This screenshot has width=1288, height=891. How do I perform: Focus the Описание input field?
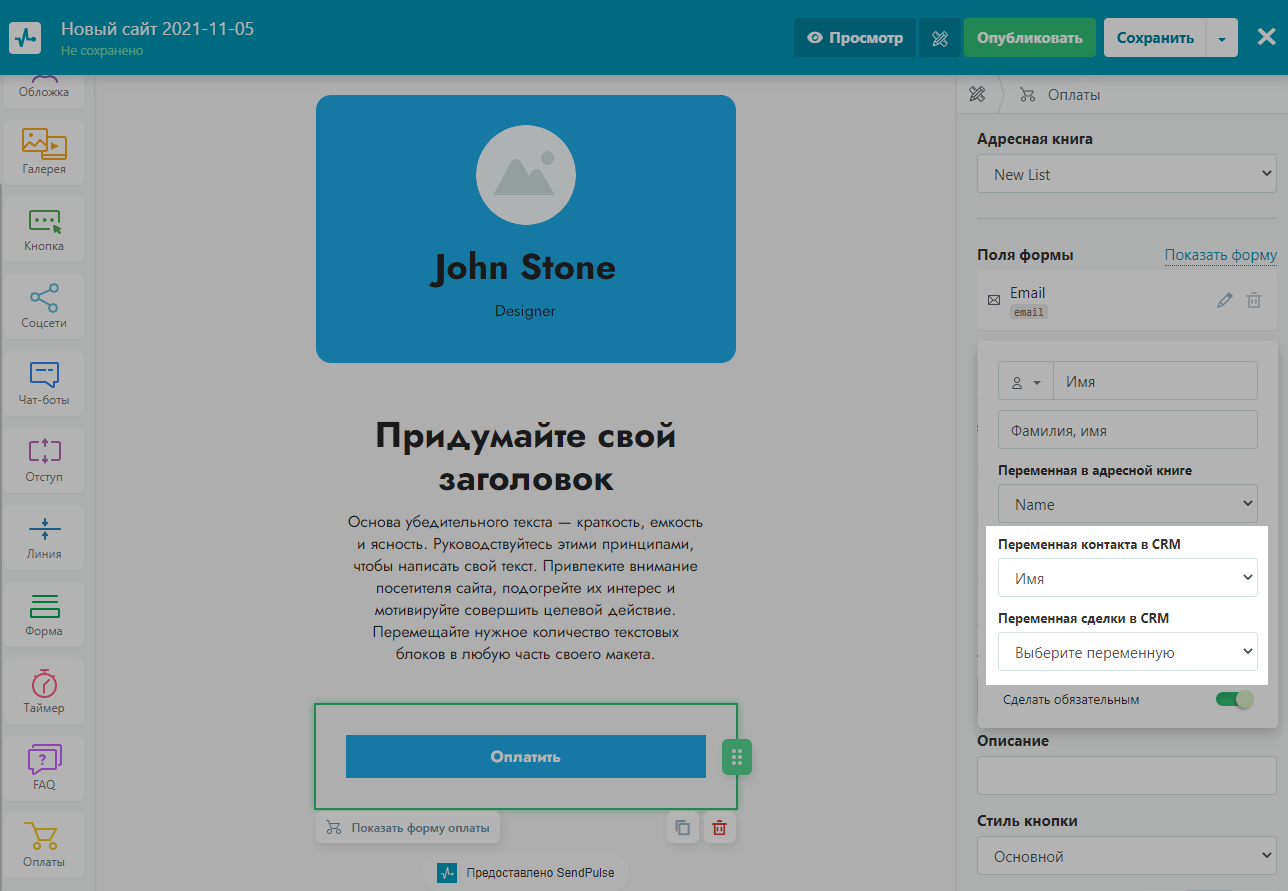click(x=1127, y=775)
